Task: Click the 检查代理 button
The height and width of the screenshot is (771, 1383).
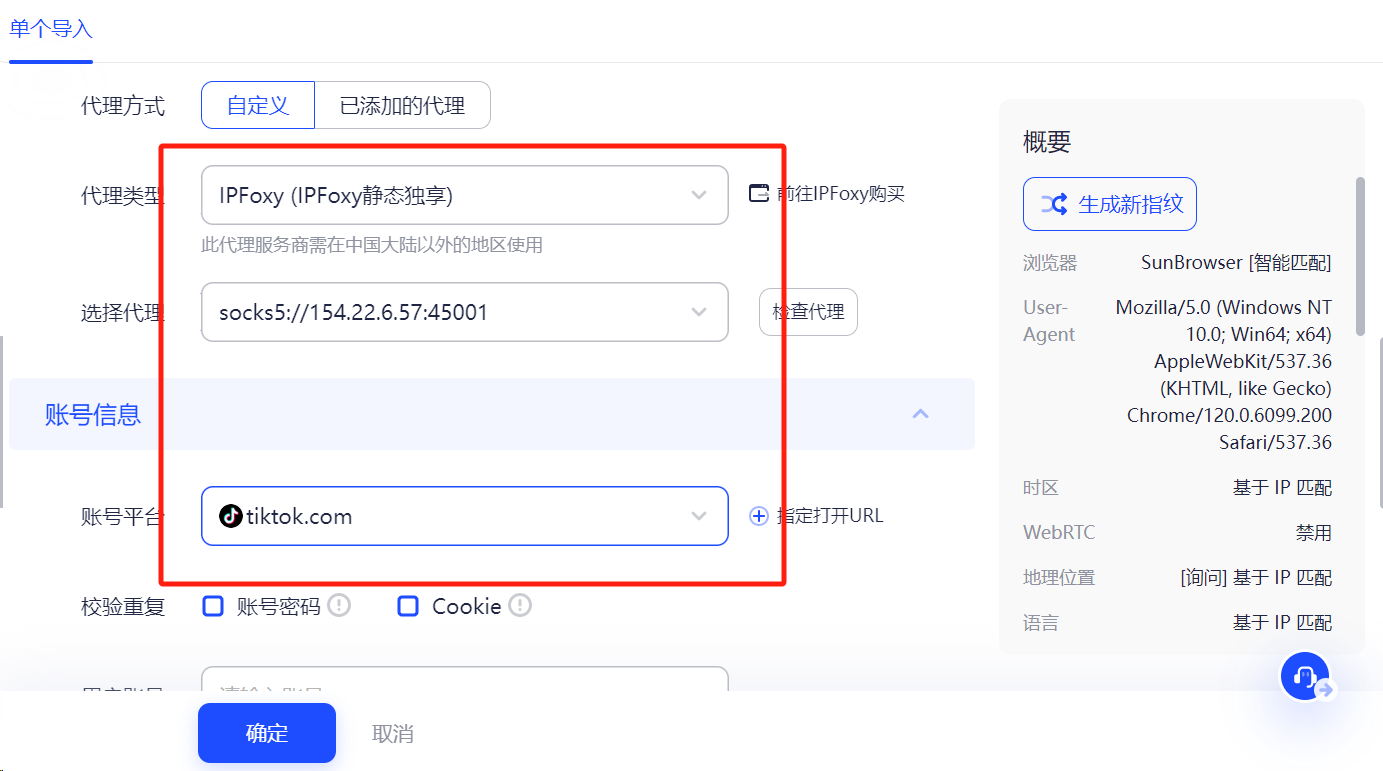Action: [808, 313]
